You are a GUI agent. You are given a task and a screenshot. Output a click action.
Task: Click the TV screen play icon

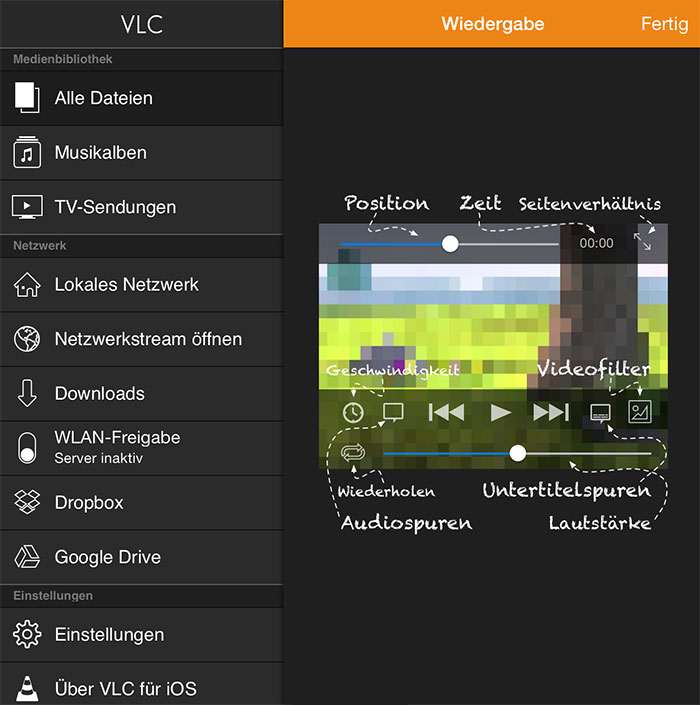click(27, 207)
